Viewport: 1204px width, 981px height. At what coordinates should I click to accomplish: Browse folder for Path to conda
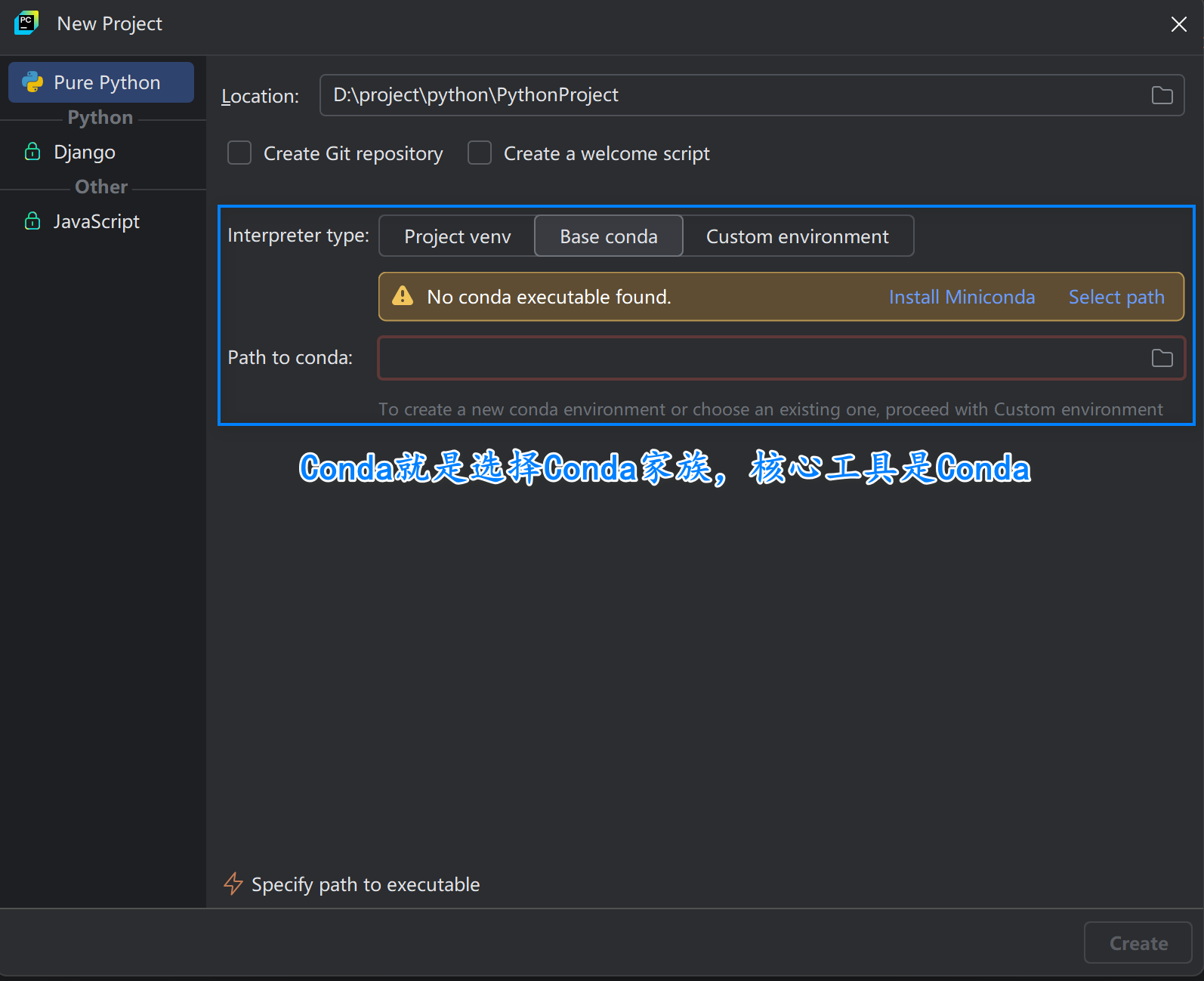click(x=1162, y=358)
